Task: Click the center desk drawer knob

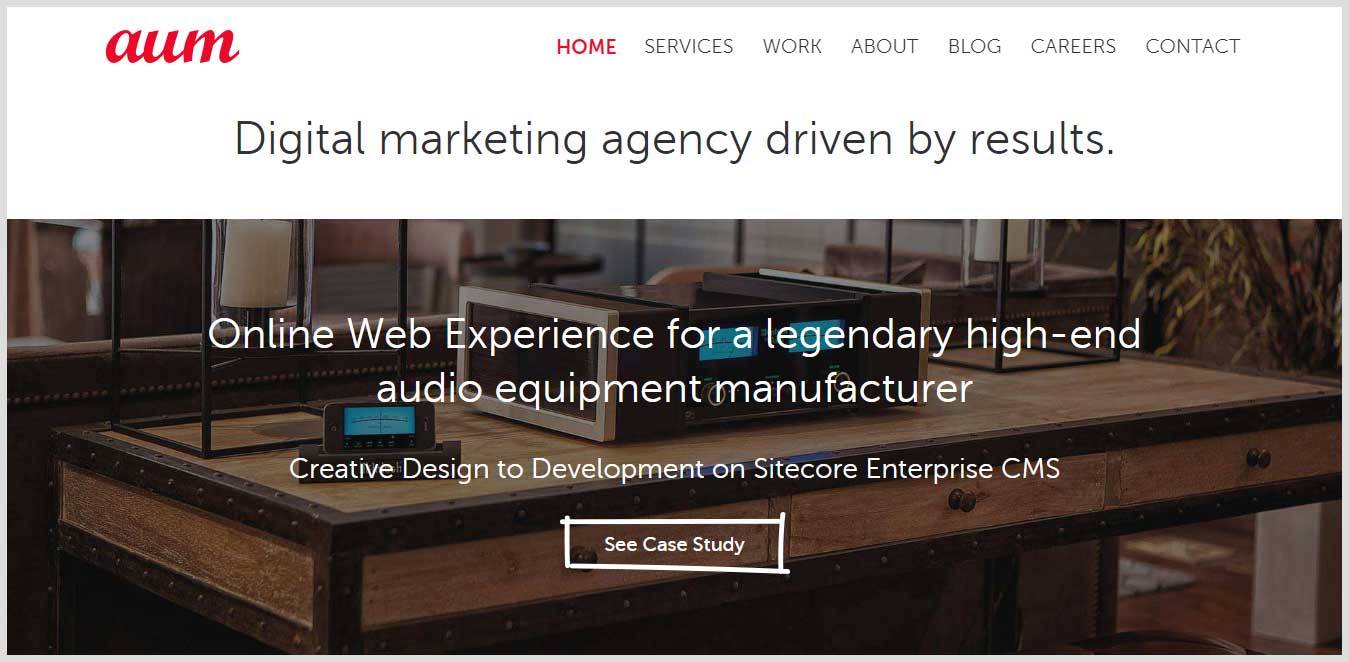Action: click(x=962, y=499)
